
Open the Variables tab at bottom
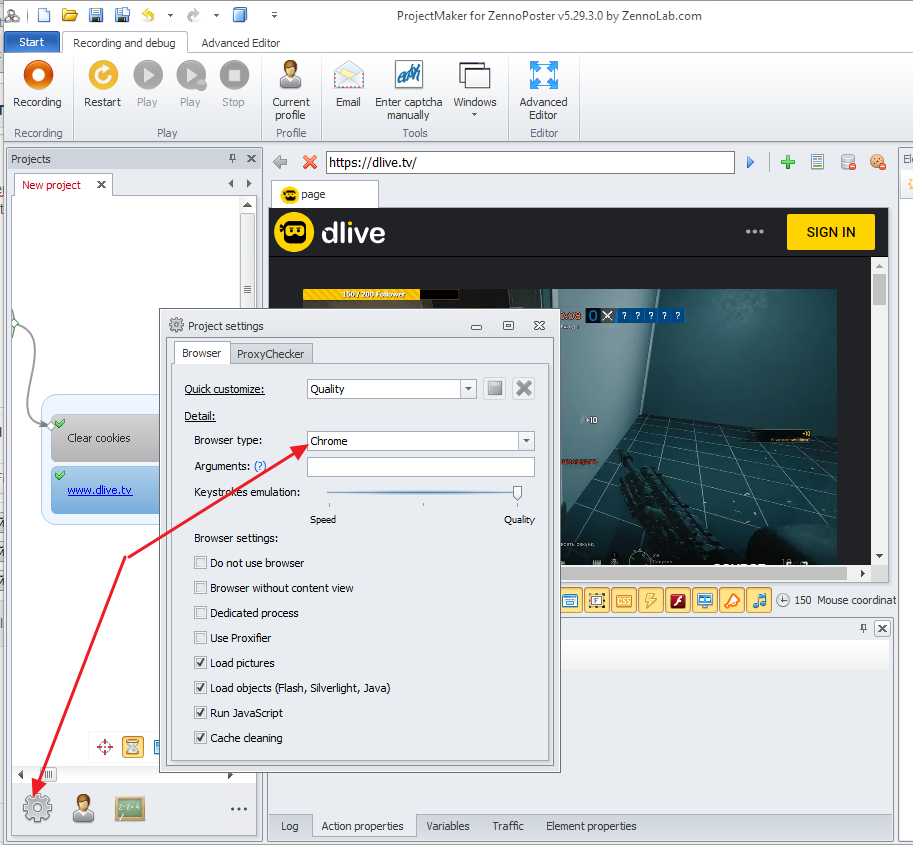tap(447, 826)
